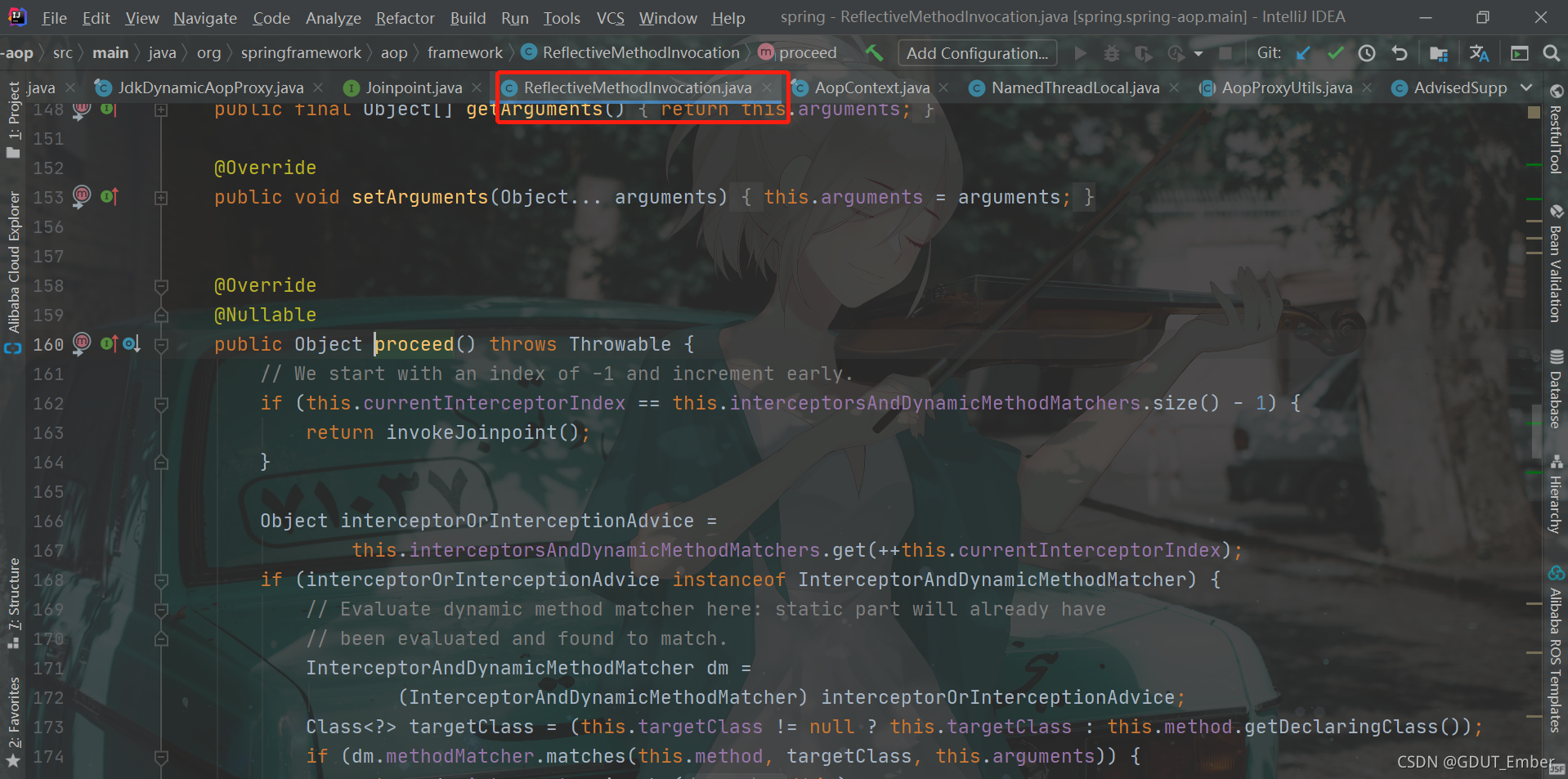Open the Code menu
Viewport: 1568px width, 779px height.
pos(271,17)
